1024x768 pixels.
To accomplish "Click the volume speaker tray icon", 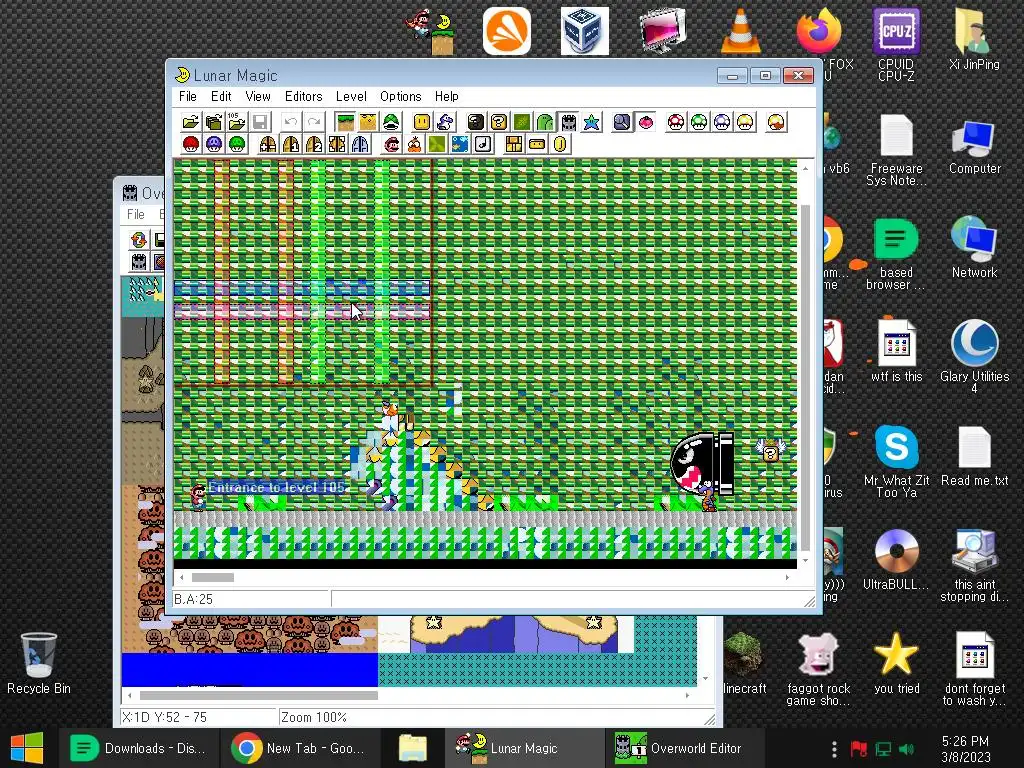I will coord(907,749).
